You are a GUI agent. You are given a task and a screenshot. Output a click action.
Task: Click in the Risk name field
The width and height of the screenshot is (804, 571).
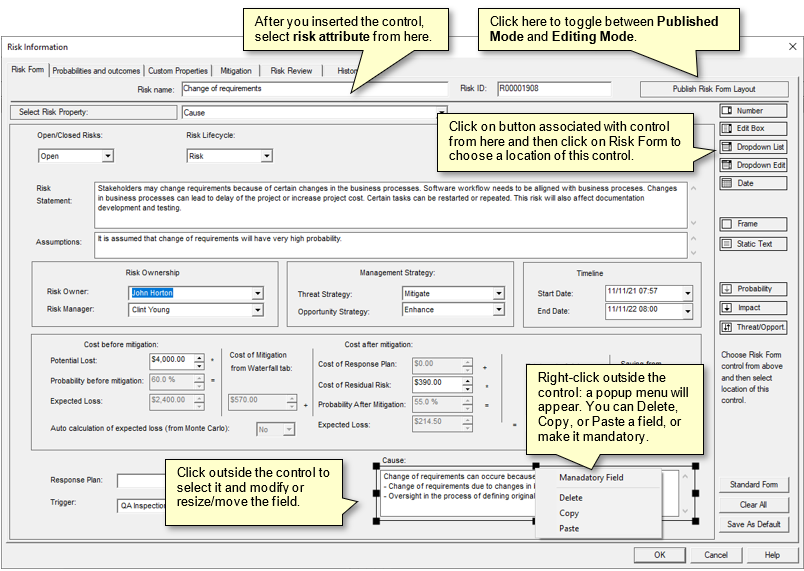(315, 89)
